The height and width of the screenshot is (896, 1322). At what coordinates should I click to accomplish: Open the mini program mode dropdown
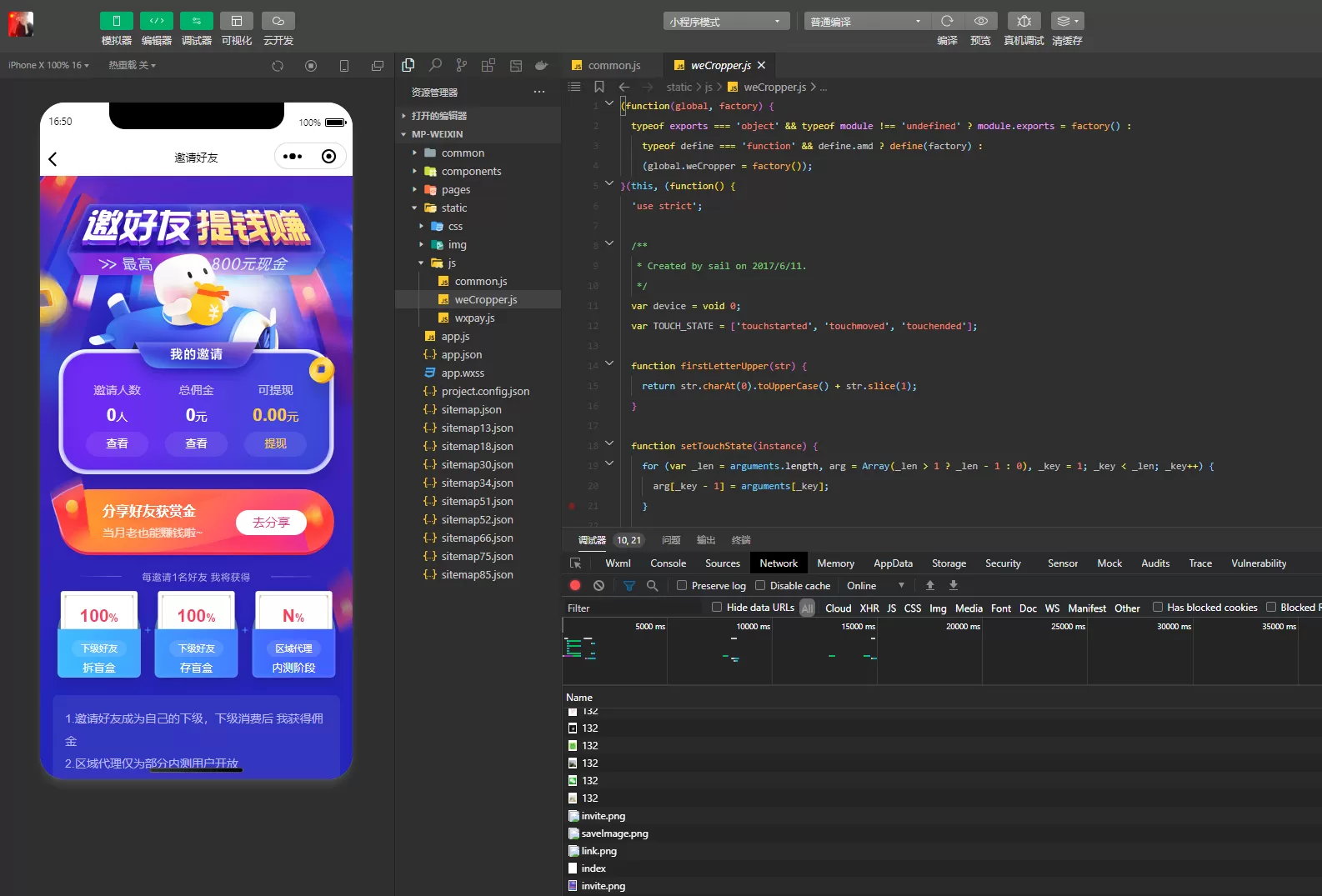(x=725, y=22)
